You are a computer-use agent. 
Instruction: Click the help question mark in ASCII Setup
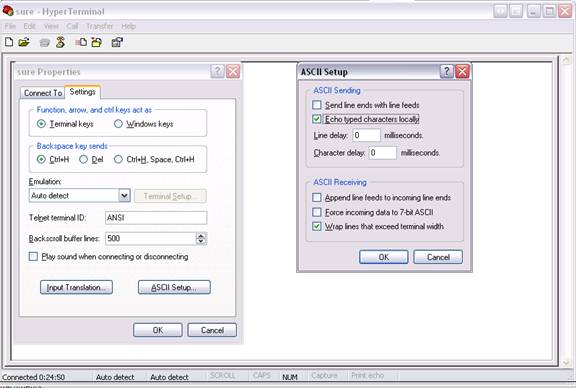point(446,71)
